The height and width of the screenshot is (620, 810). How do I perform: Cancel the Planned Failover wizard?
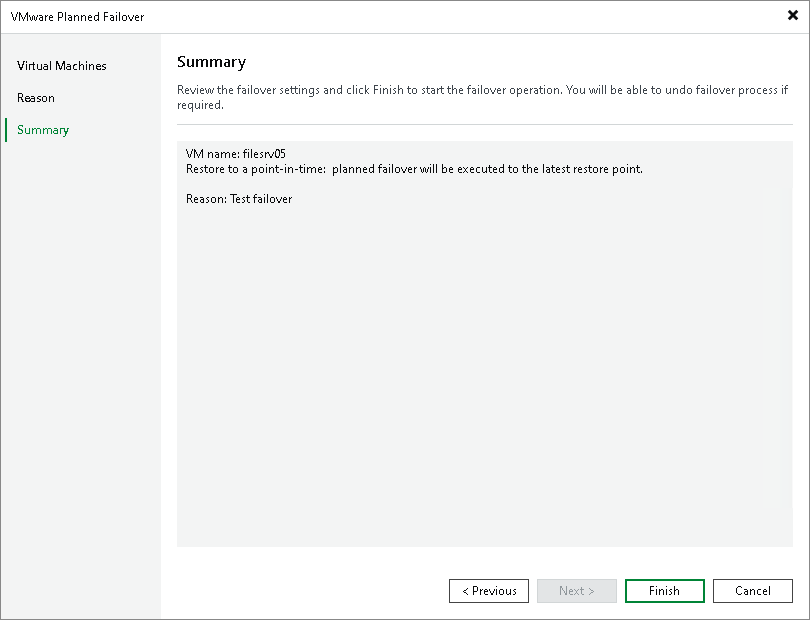753,591
